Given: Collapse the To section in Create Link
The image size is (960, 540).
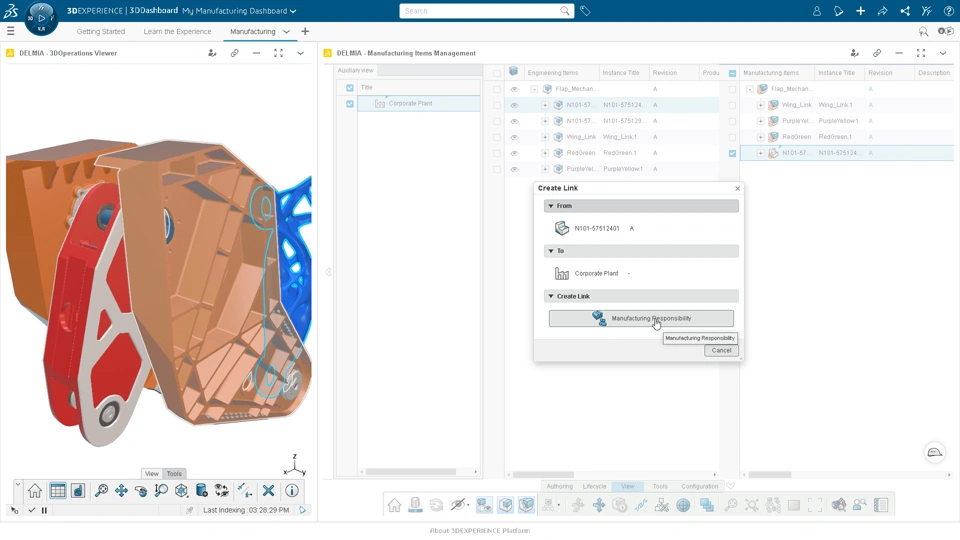Looking at the screenshot, I should pos(551,251).
